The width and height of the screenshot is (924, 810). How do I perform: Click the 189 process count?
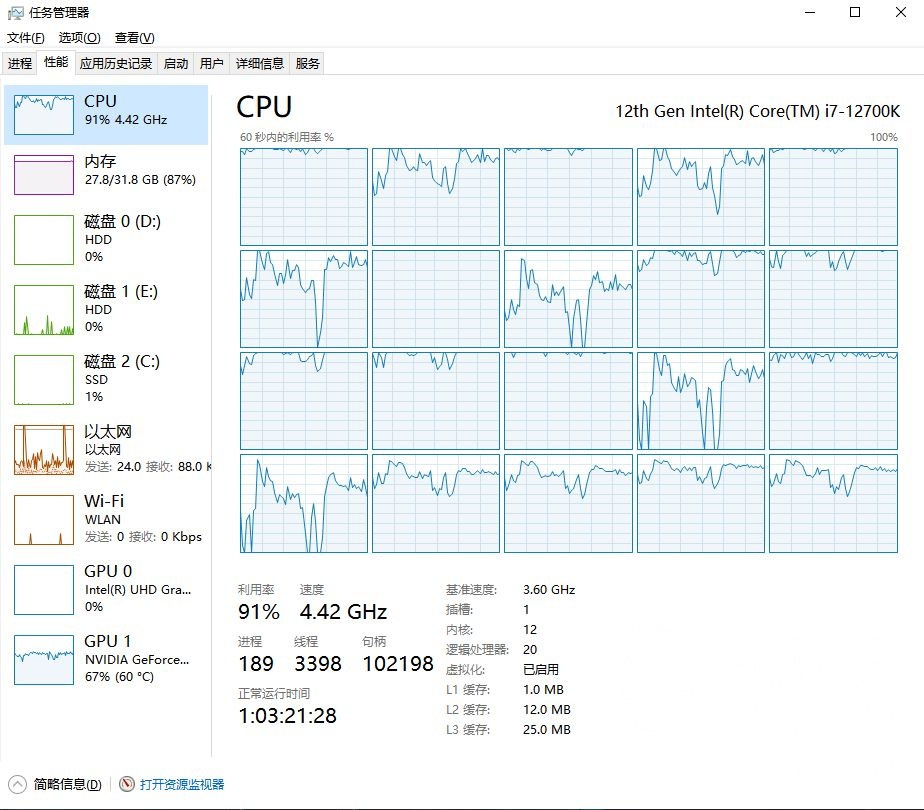coord(256,664)
